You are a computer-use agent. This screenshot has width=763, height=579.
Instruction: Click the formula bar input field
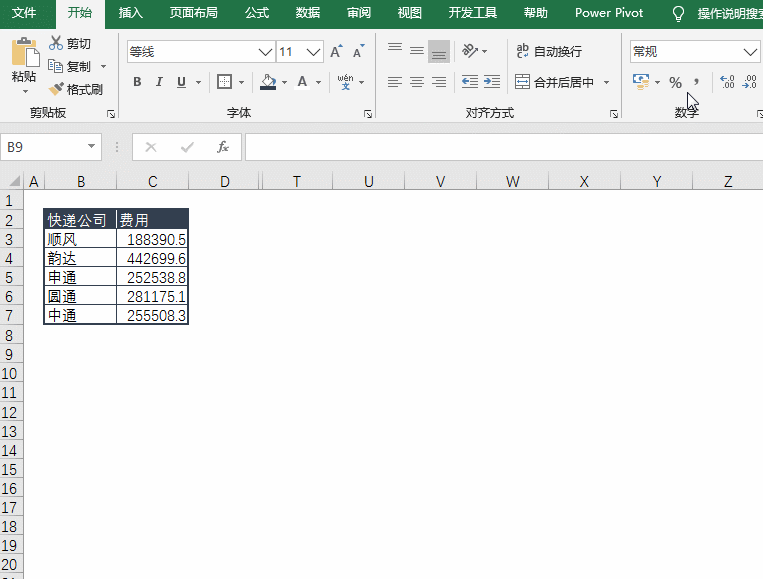[x=504, y=147]
